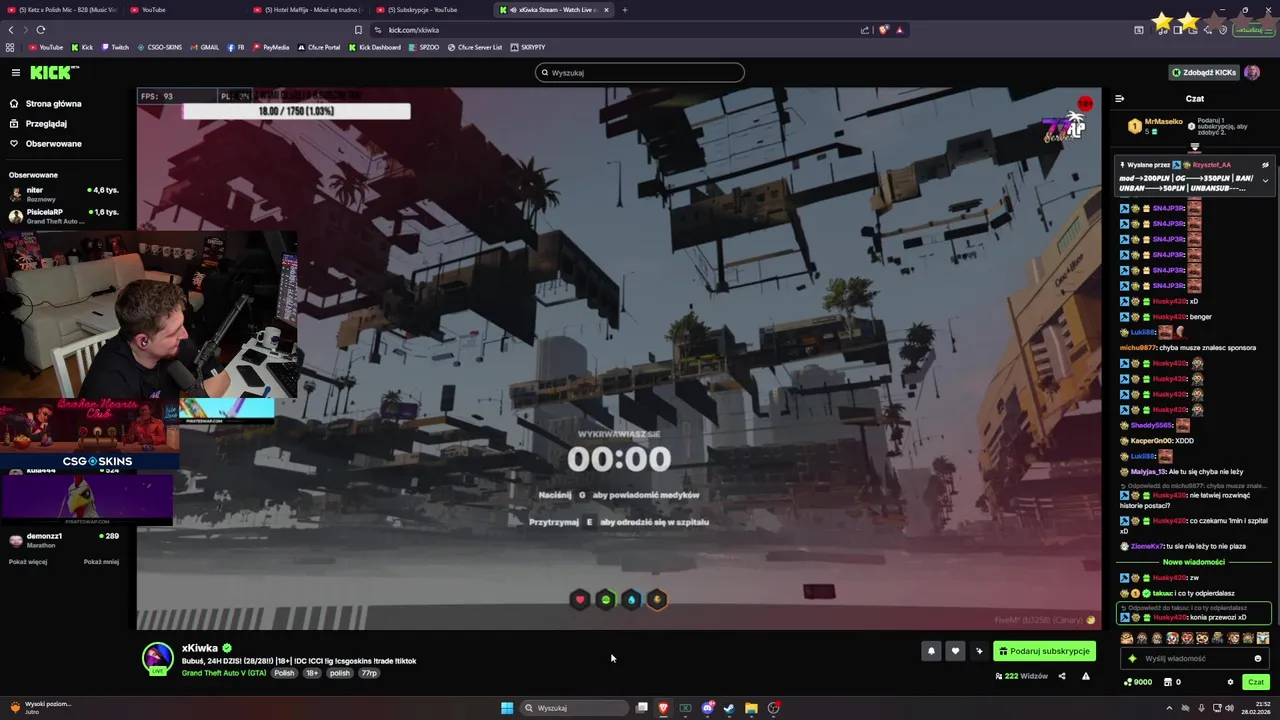Click the green sparkle icon in chat input

pos(1132,659)
